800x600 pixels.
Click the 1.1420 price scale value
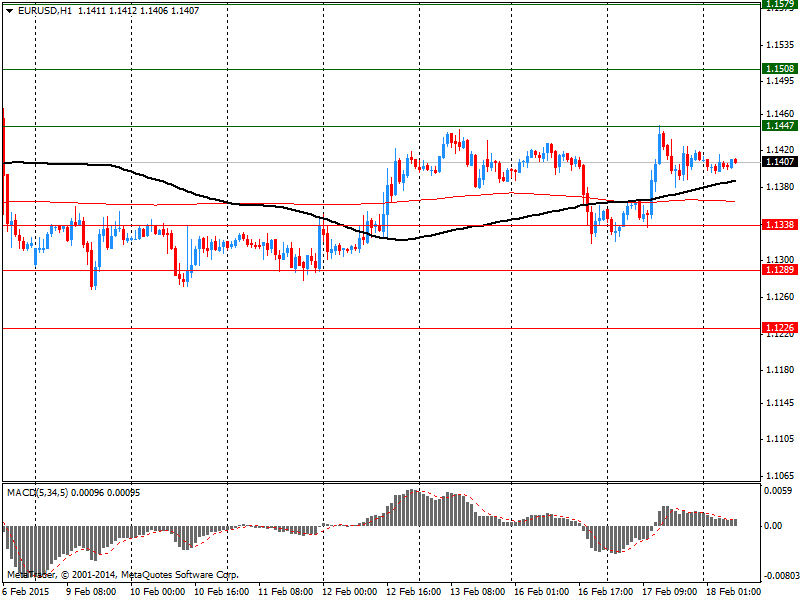780,149
